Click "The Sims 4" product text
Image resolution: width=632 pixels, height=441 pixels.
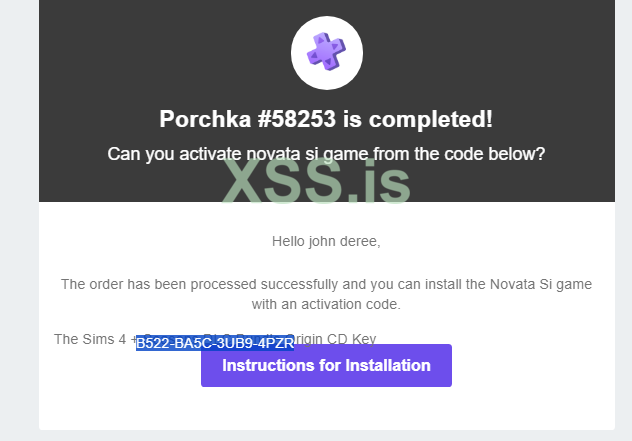tap(91, 339)
